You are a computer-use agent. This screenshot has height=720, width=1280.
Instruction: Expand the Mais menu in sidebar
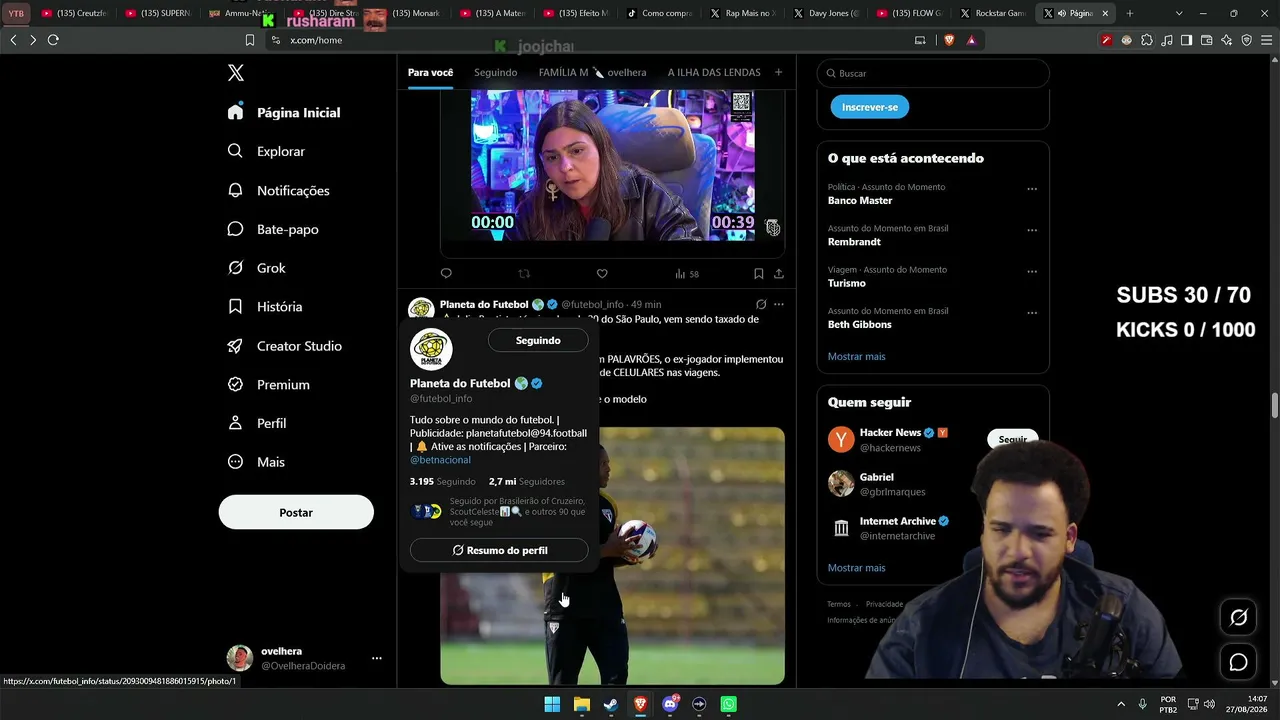(x=256, y=462)
